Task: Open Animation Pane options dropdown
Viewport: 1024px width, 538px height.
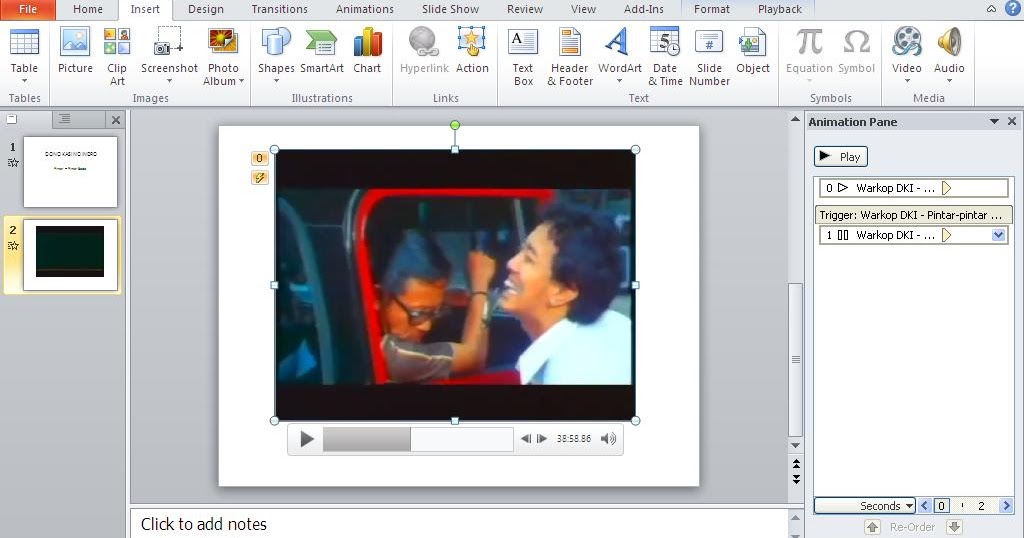Action: [x=994, y=121]
